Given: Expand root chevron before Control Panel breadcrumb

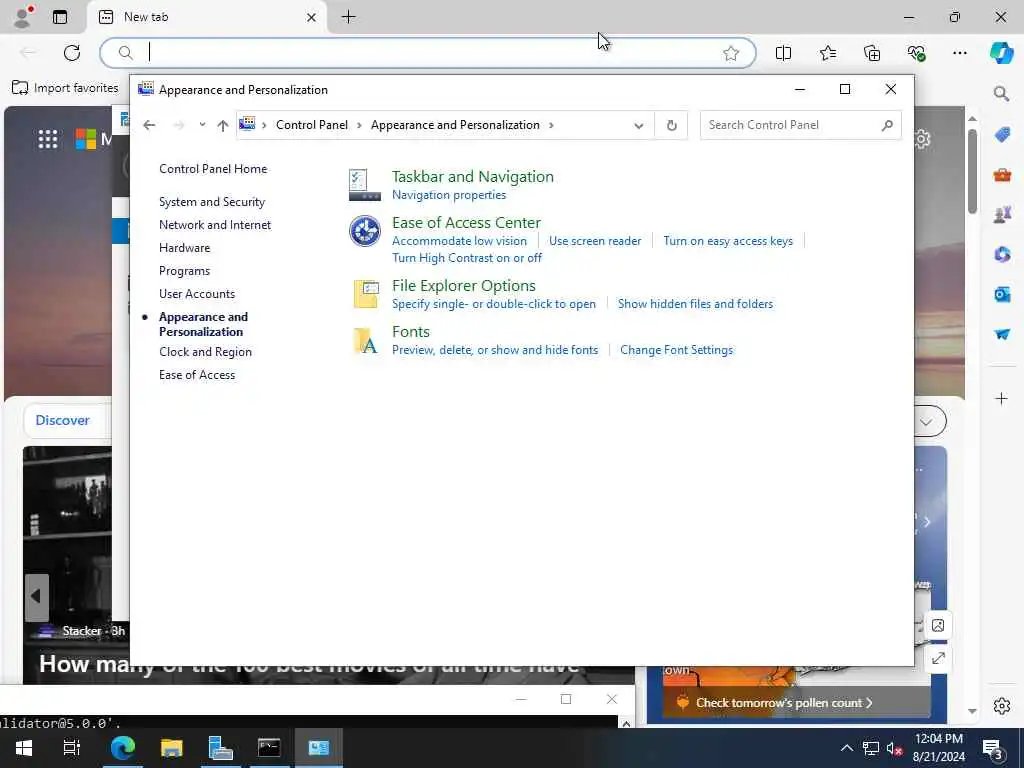Looking at the screenshot, I should [x=264, y=125].
